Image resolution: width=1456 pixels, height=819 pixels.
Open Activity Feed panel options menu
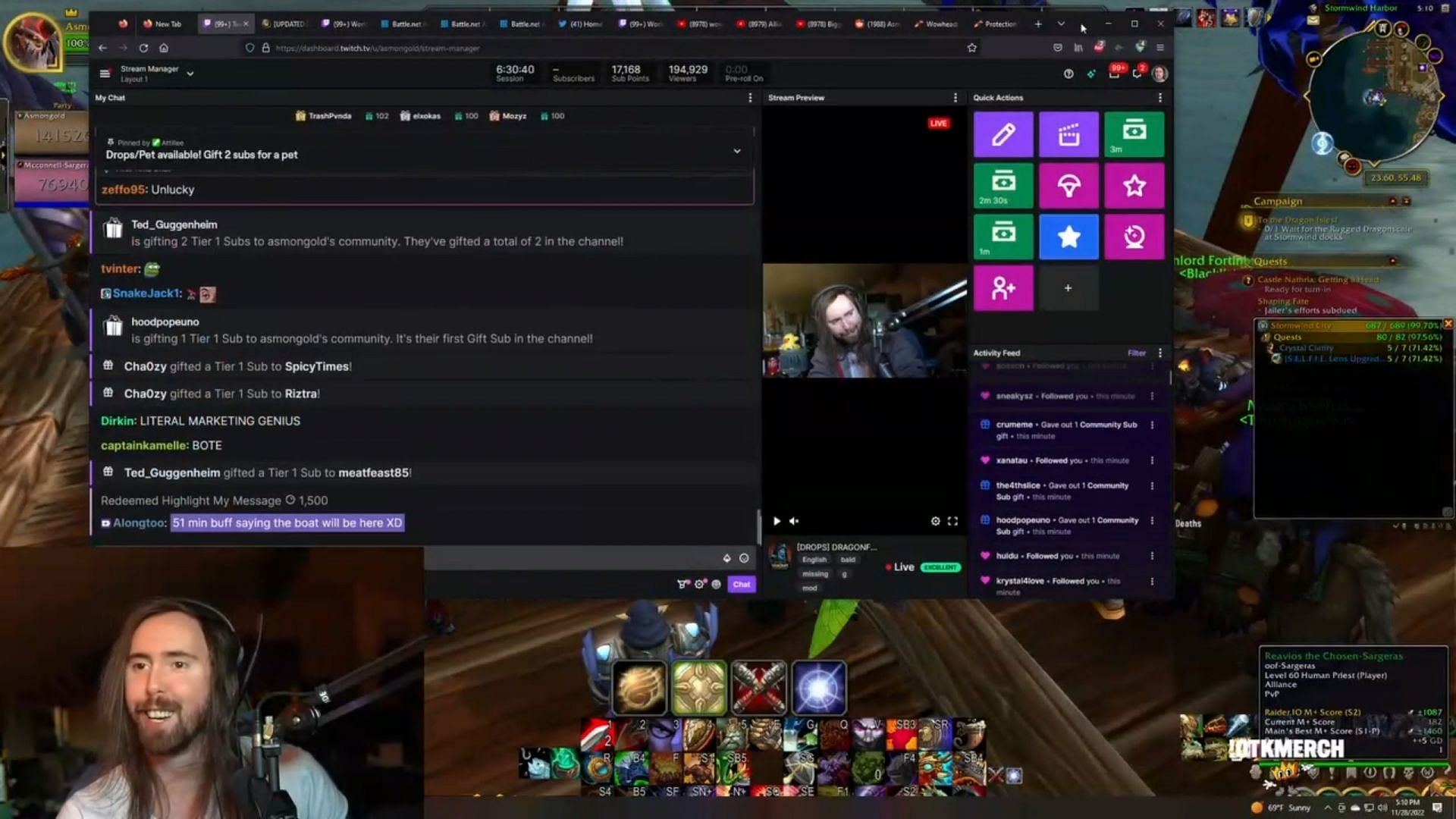coord(1159,353)
